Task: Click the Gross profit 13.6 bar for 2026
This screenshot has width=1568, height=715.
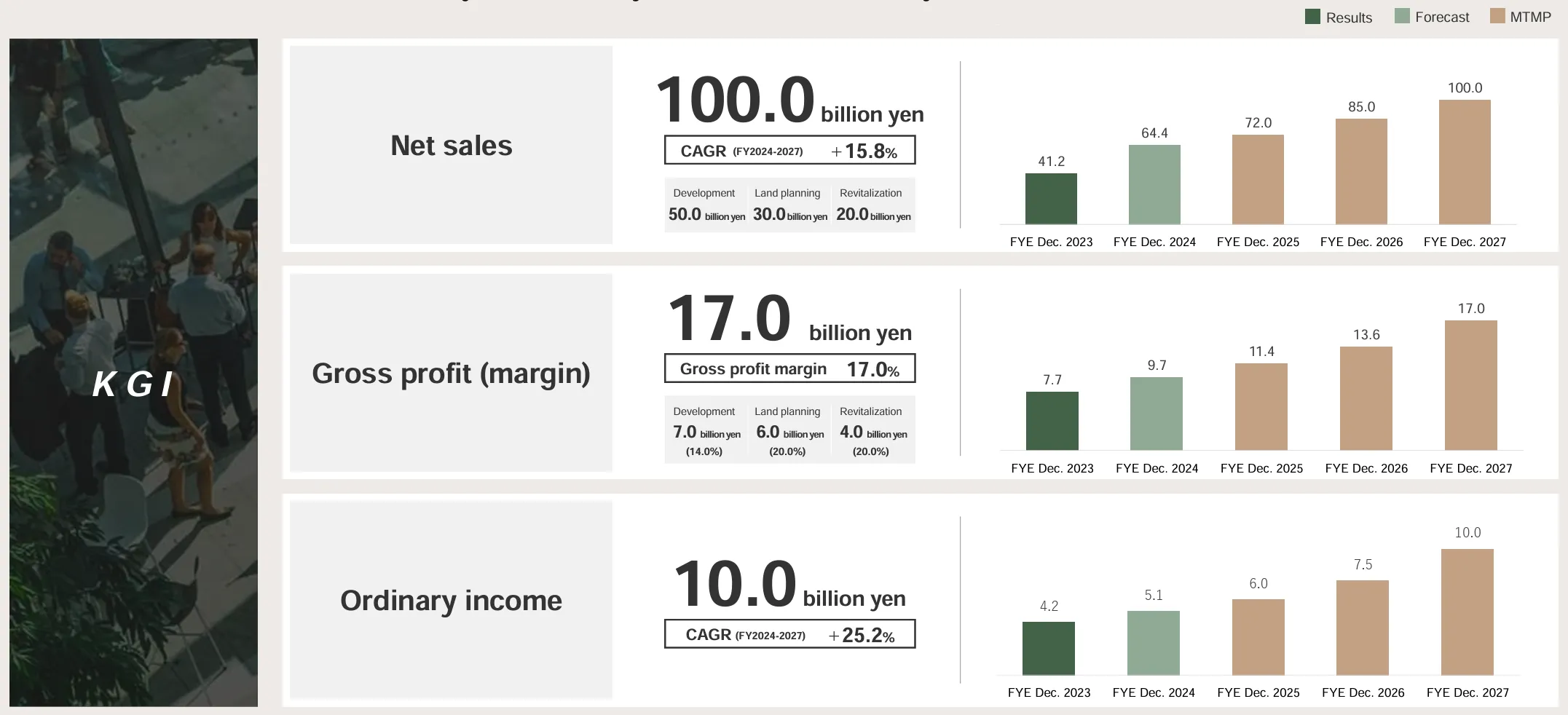Action: [x=1366, y=398]
